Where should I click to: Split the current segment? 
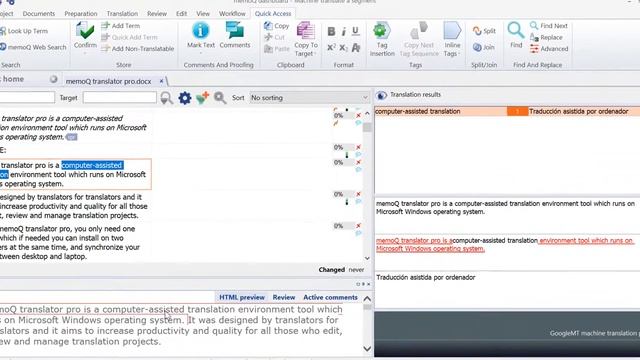tap(484, 31)
